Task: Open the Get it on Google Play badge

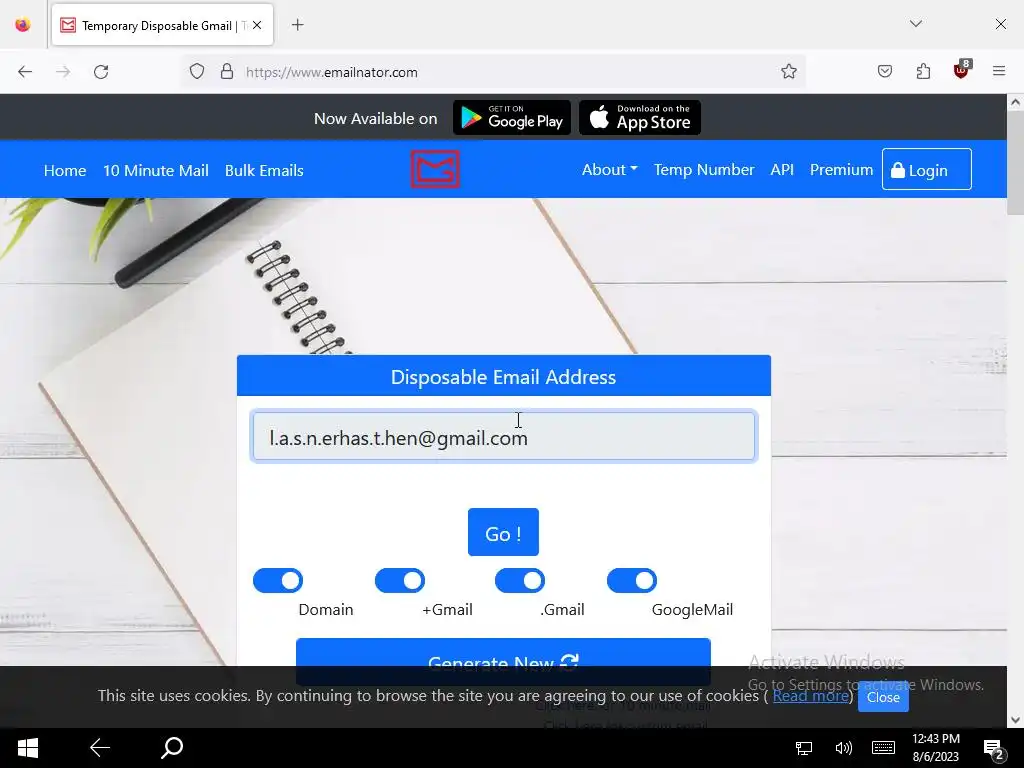Action: point(512,118)
